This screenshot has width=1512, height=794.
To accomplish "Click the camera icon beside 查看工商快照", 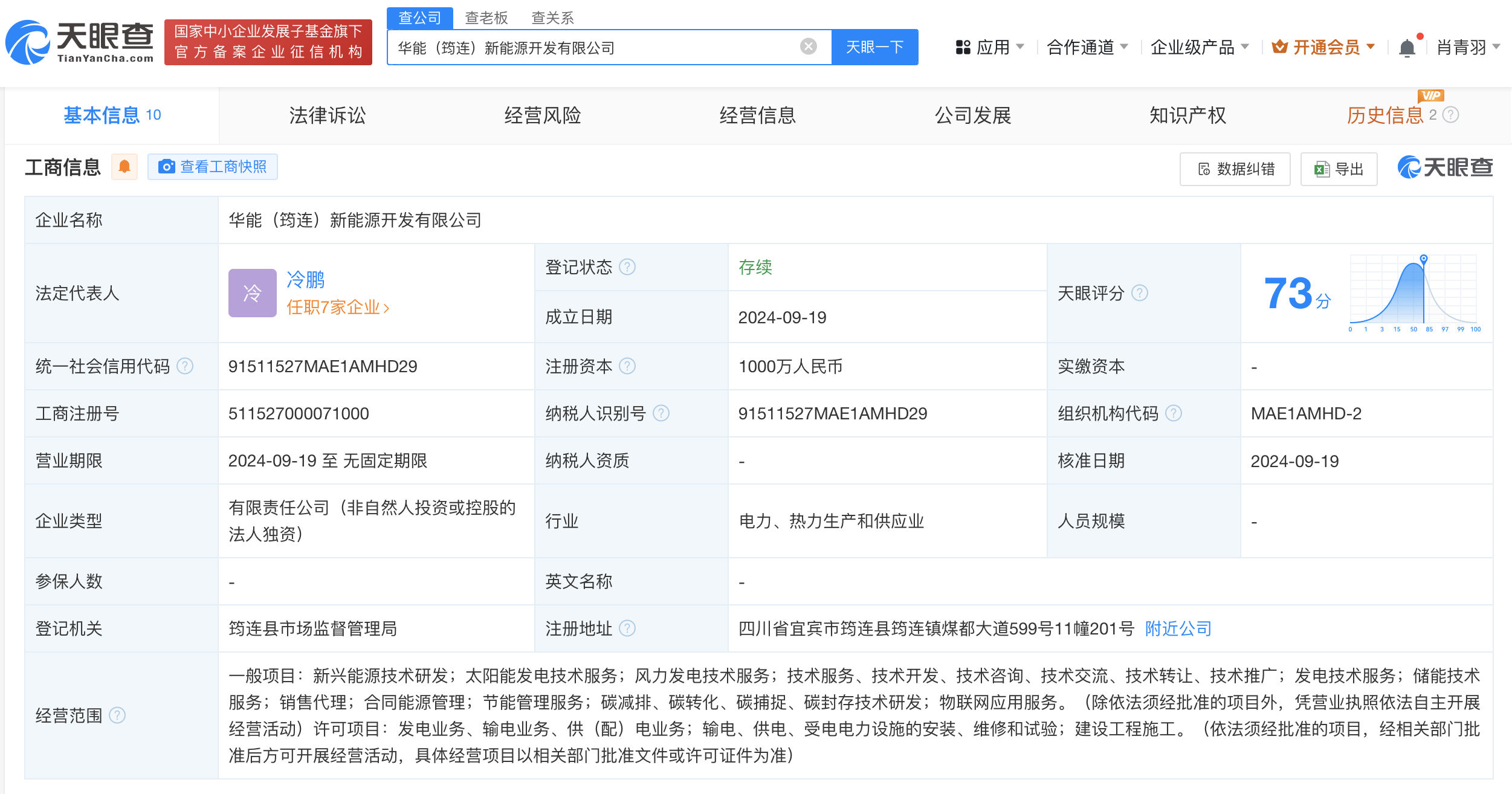I will [166, 167].
